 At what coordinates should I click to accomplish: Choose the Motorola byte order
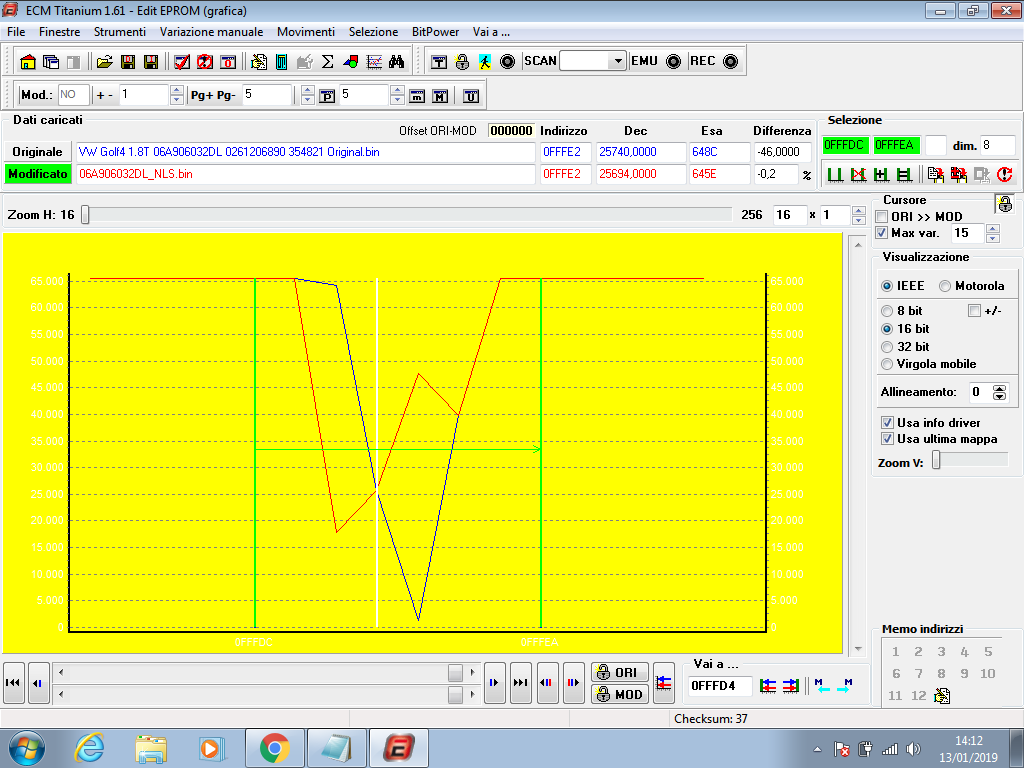[945, 286]
